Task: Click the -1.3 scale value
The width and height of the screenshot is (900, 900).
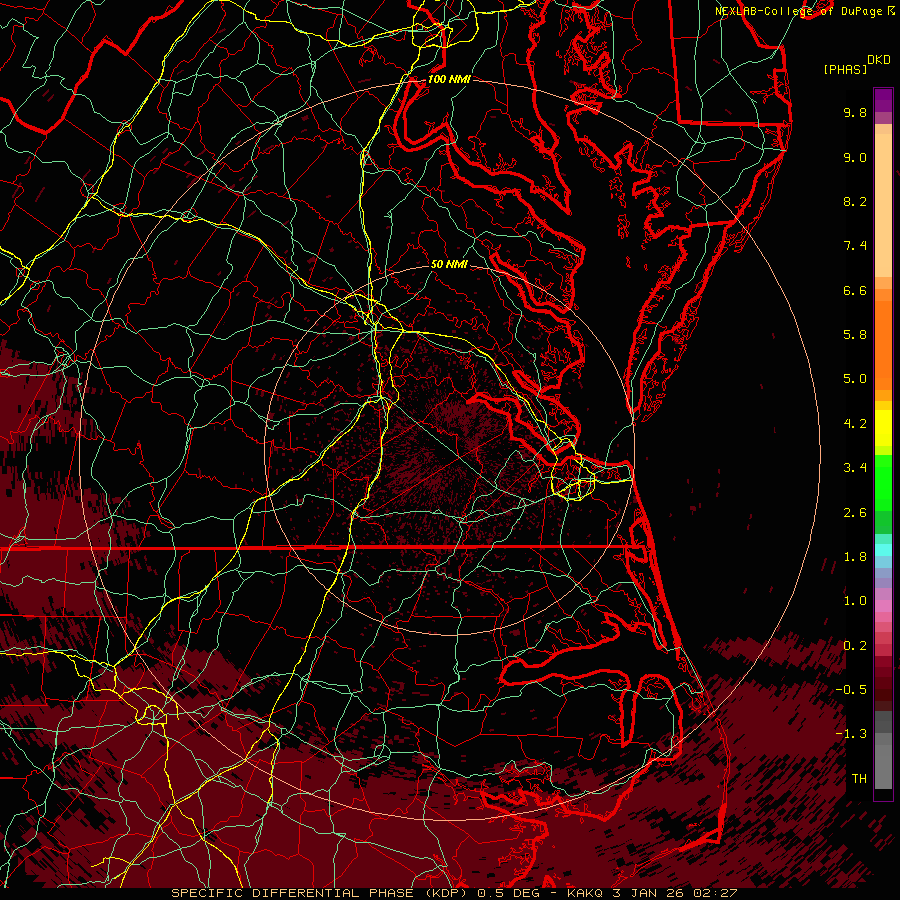Action: click(851, 734)
